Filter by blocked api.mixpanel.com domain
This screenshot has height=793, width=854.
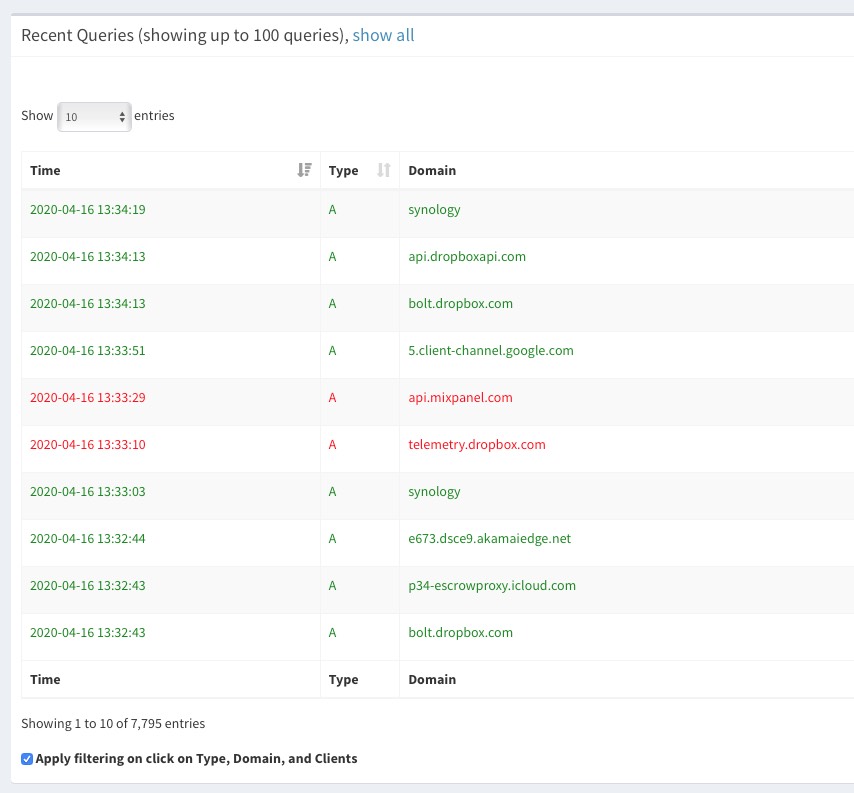[x=460, y=398]
